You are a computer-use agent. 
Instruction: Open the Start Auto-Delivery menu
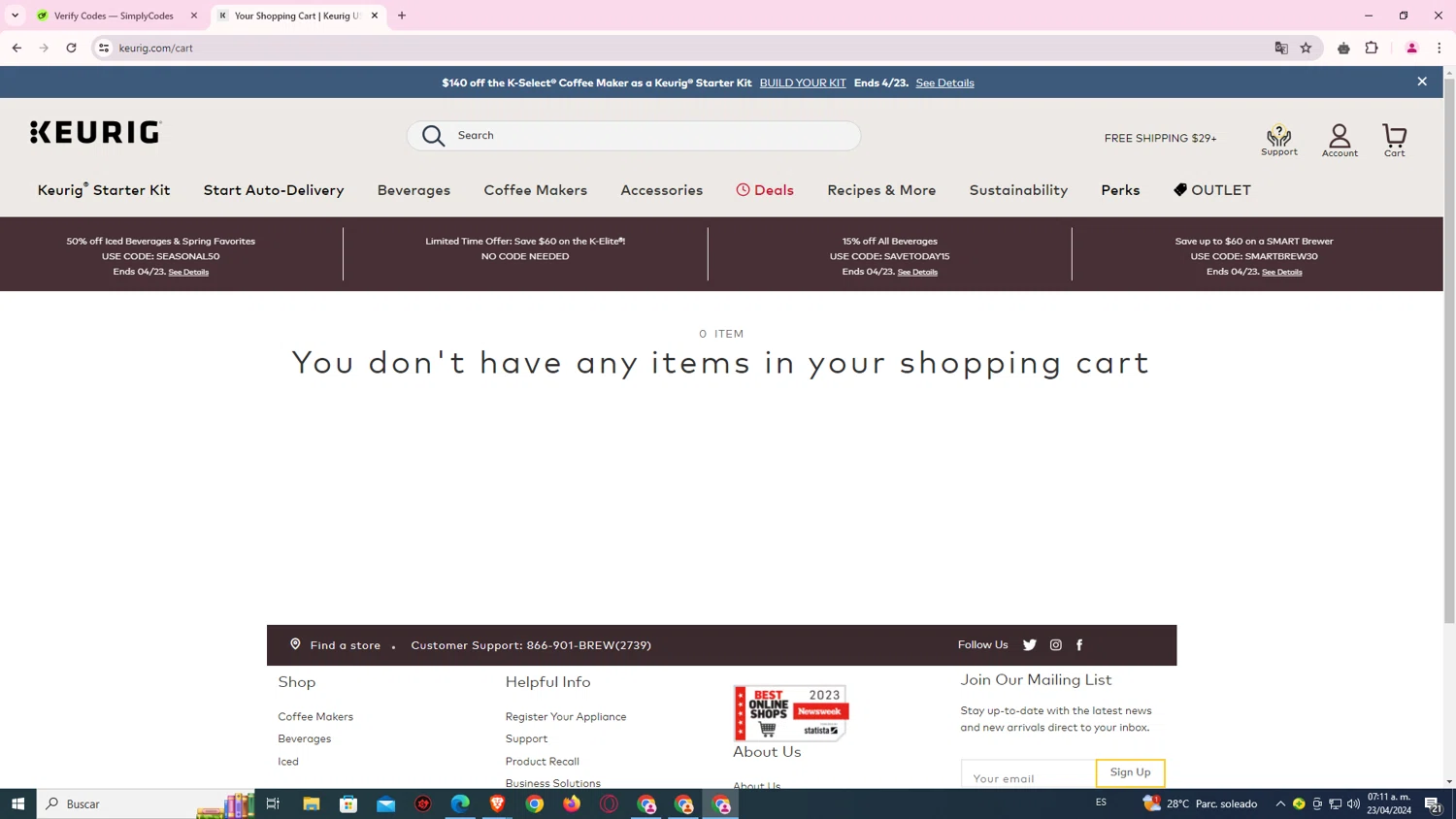(274, 190)
